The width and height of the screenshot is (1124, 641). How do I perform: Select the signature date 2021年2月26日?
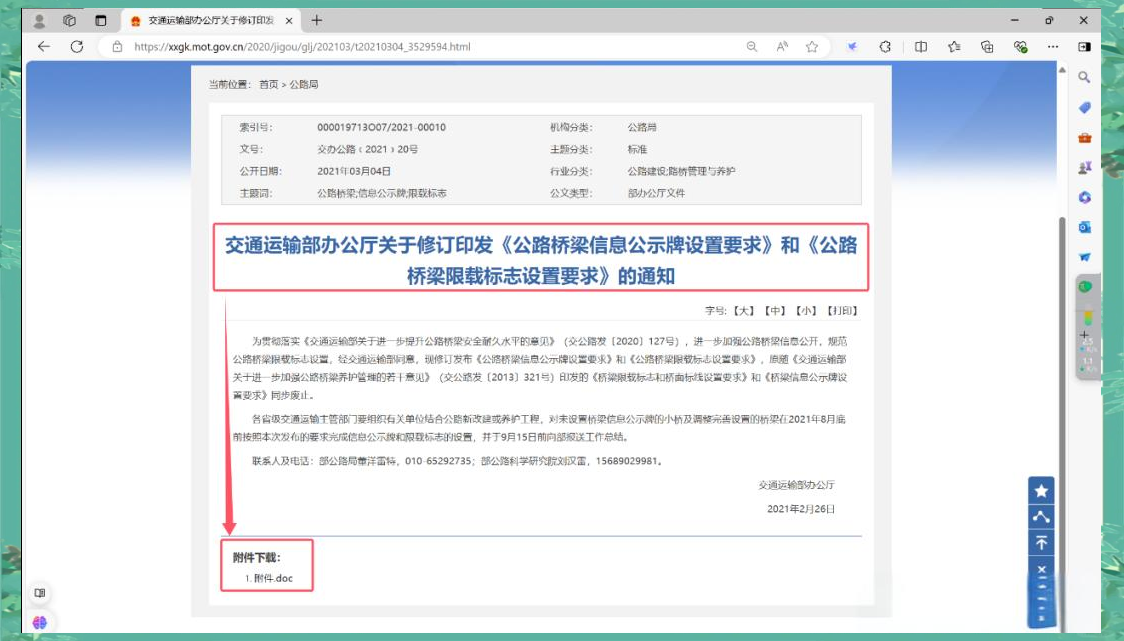(801, 508)
